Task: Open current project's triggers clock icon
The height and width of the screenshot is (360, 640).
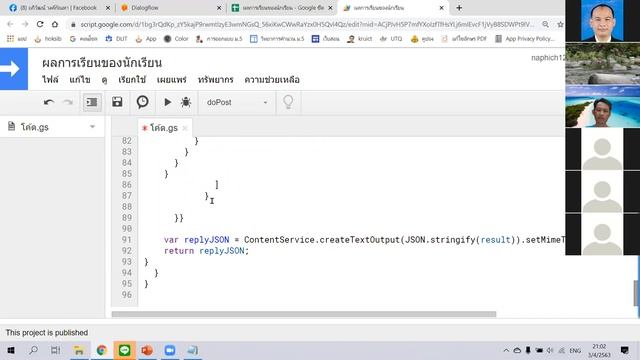Action: click(142, 102)
